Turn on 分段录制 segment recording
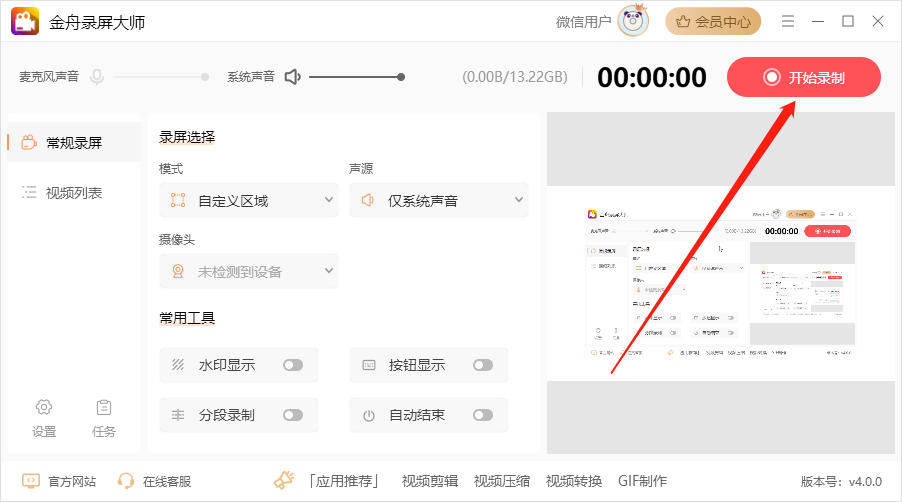Viewport: 902px width, 502px height. click(293, 415)
